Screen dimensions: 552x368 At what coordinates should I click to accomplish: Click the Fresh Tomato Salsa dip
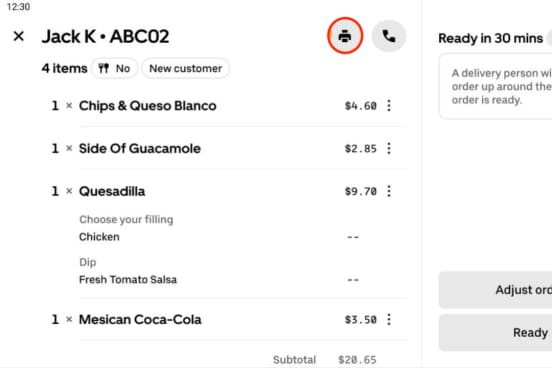coord(128,280)
